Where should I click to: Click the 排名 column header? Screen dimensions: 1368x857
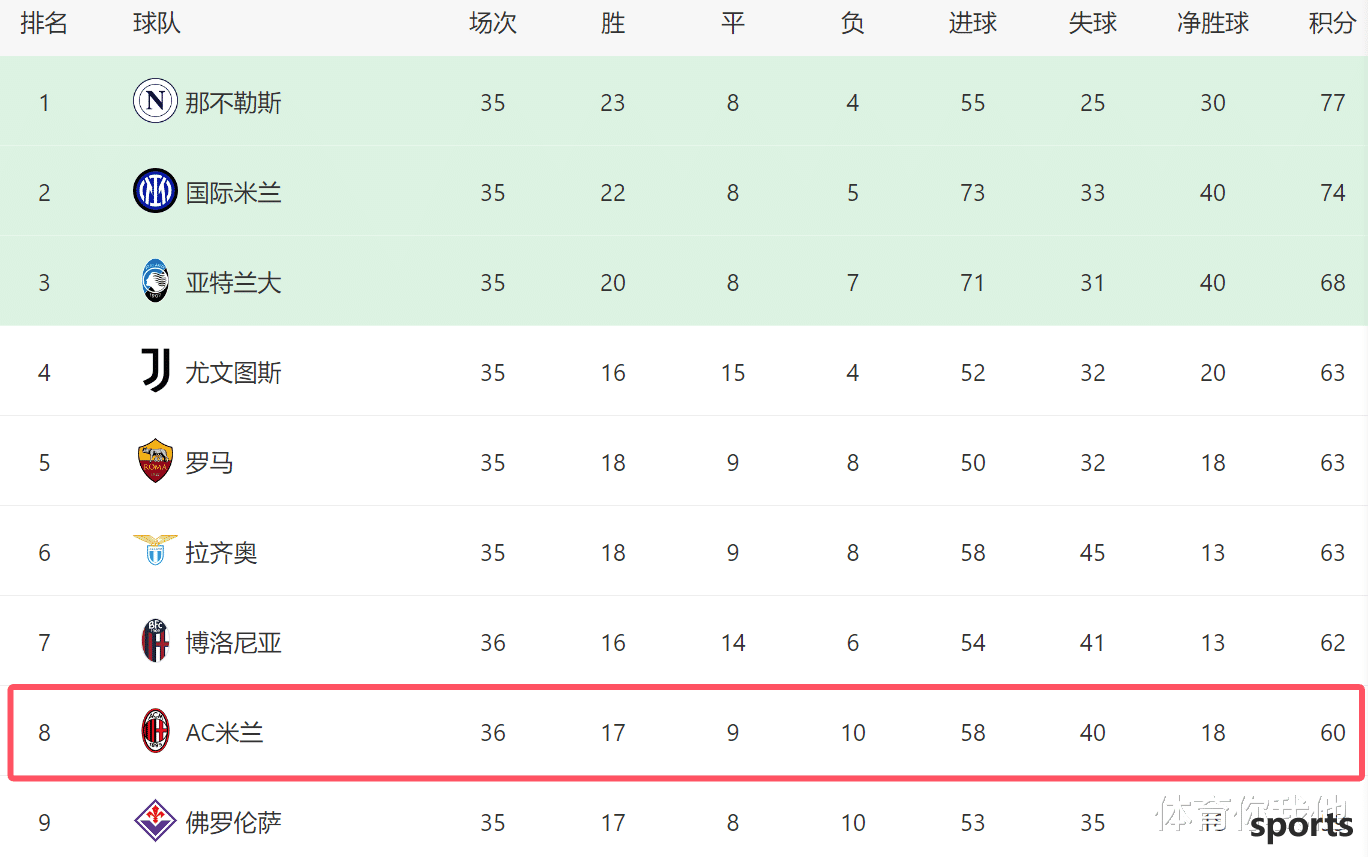[x=44, y=24]
